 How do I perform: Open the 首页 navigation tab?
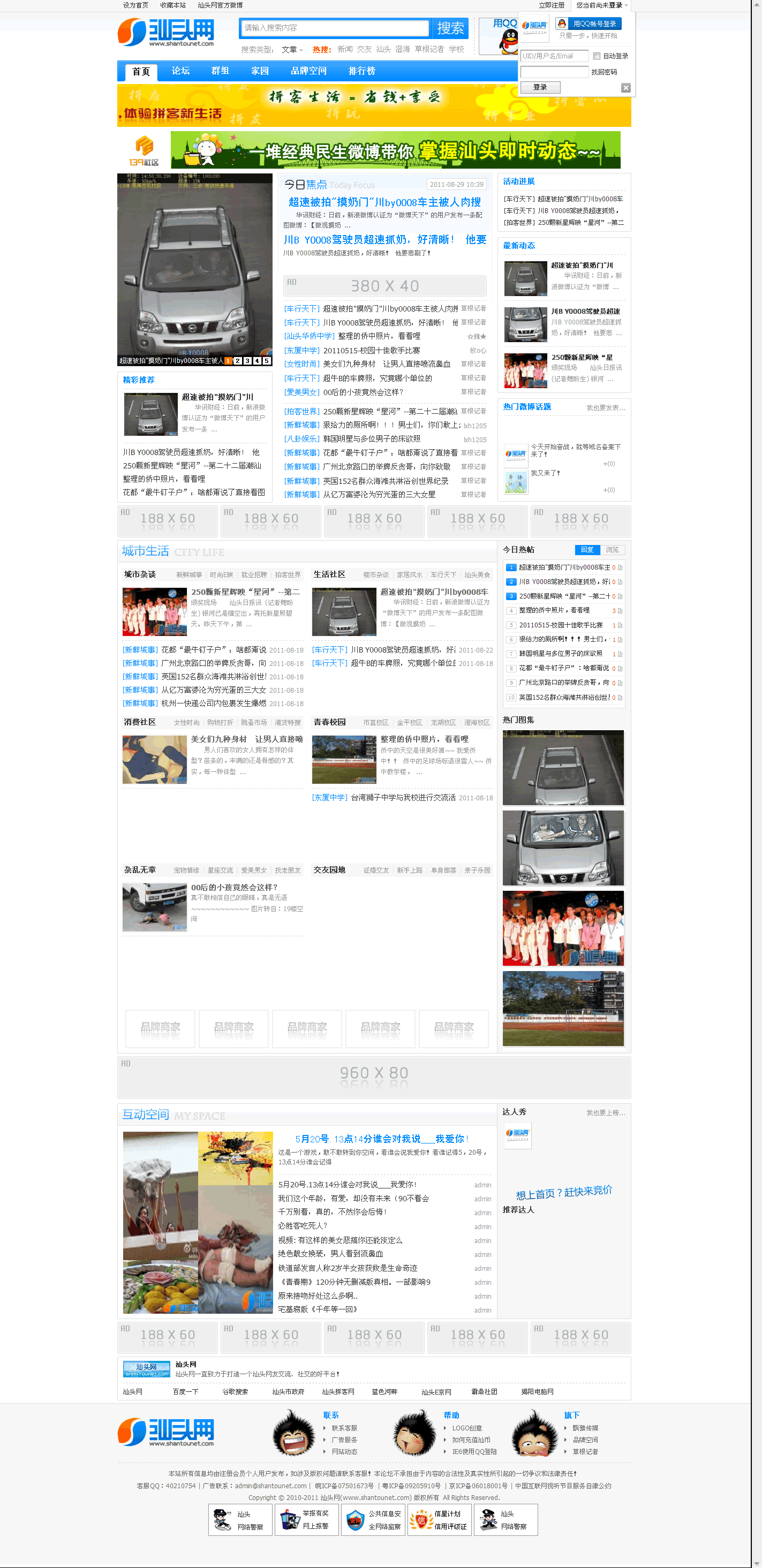(x=141, y=72)
